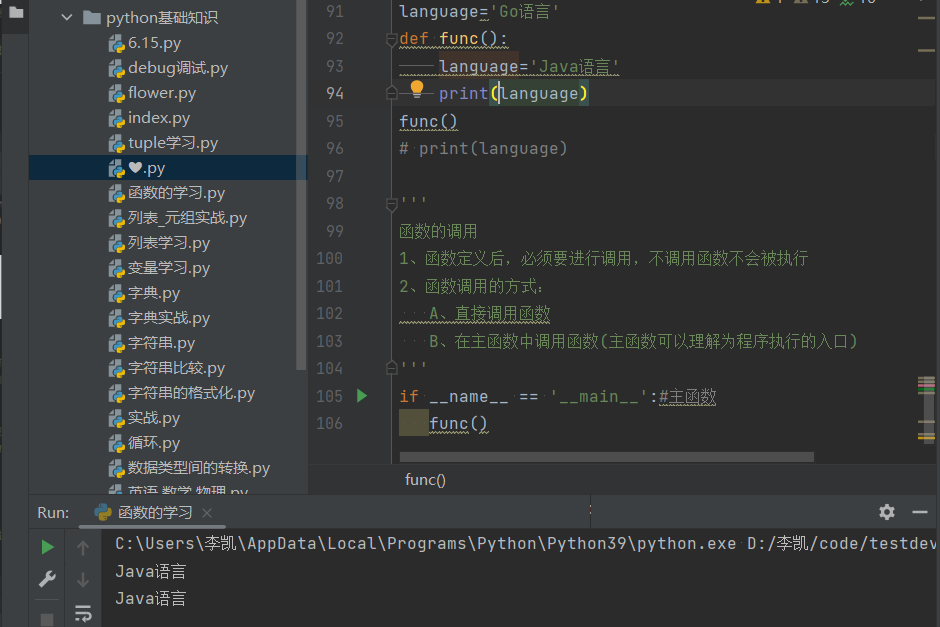Toggle the fold end marker on line 94
The width and height of the screenshot is (940, 627).
391,93
